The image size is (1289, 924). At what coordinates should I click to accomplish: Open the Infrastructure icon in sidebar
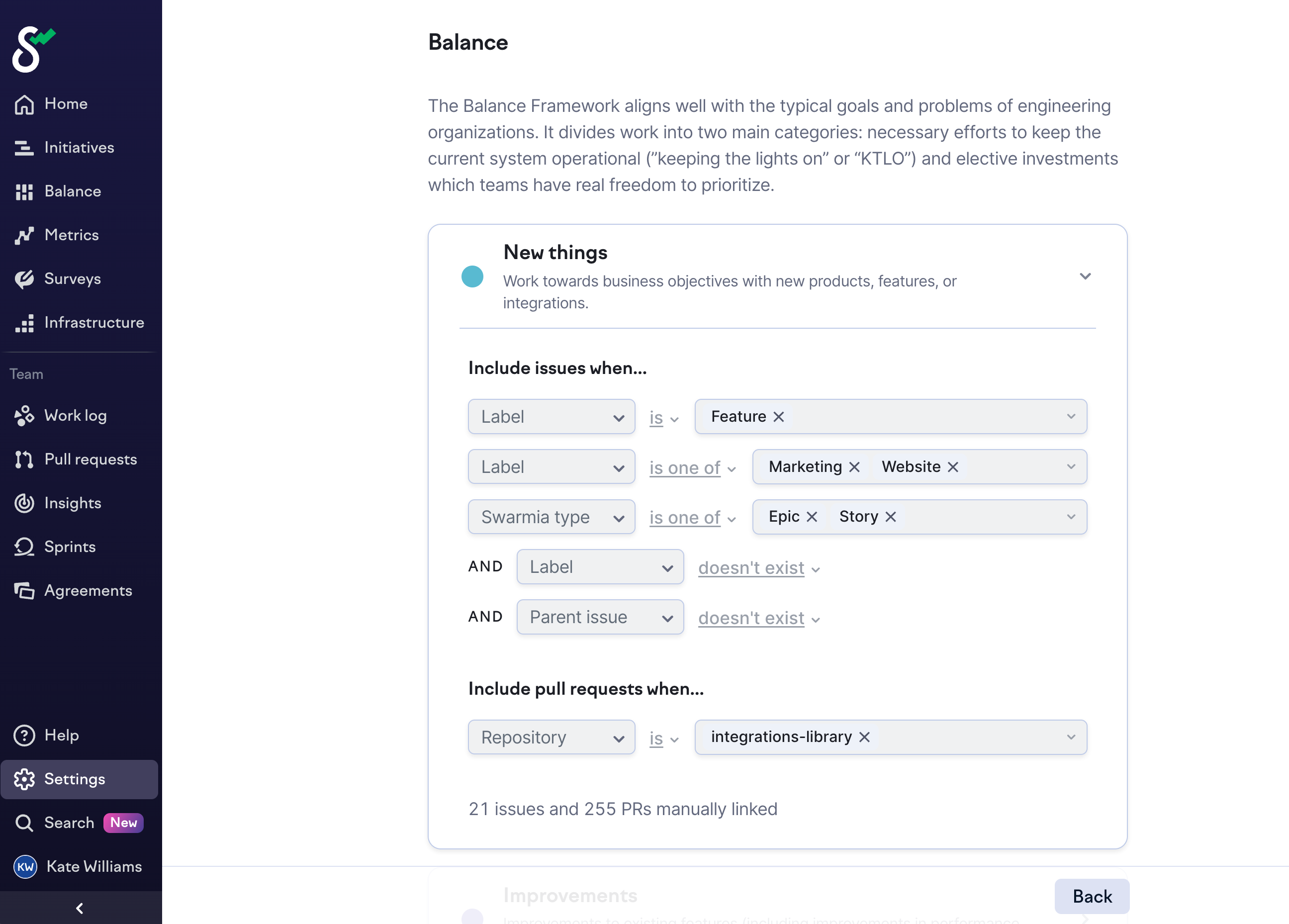pos(24,323)
